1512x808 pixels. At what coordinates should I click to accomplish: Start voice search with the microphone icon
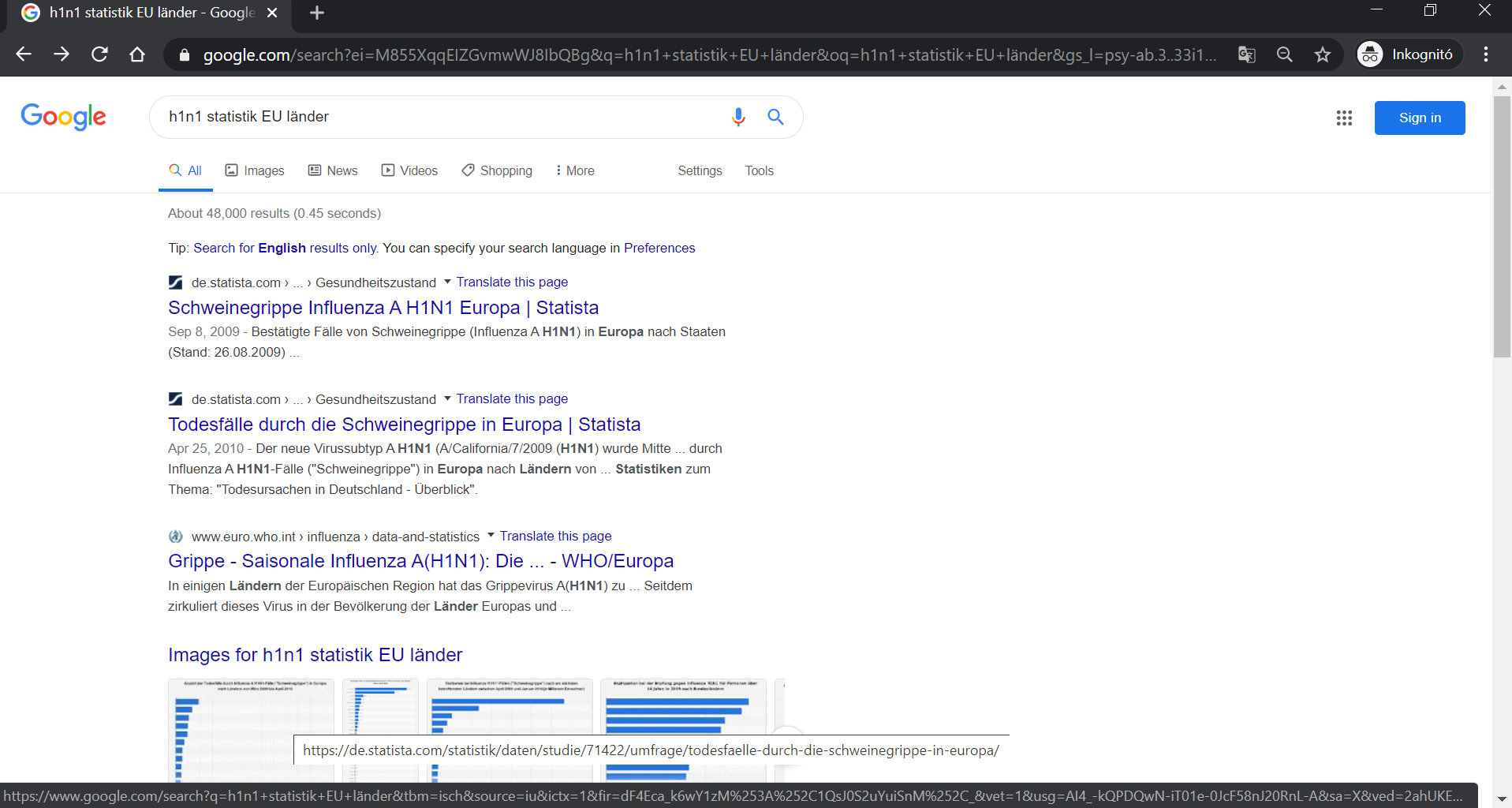click(x=738, y=117)
